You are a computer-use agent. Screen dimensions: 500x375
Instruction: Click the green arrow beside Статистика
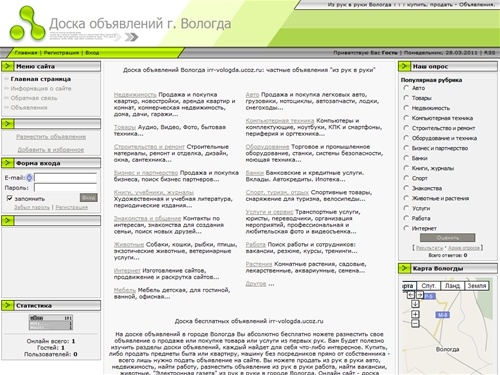click(x=8, y=305)
